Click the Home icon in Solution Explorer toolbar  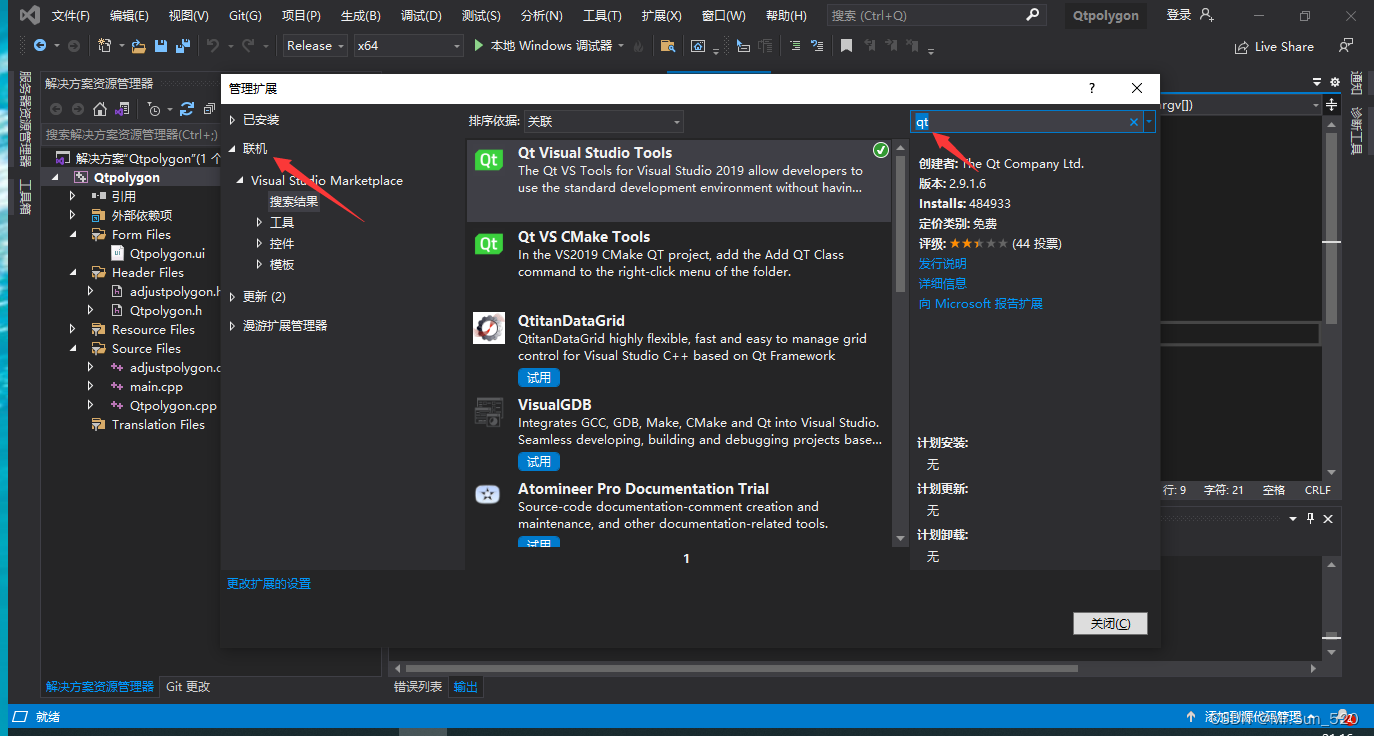click(100, 109)
